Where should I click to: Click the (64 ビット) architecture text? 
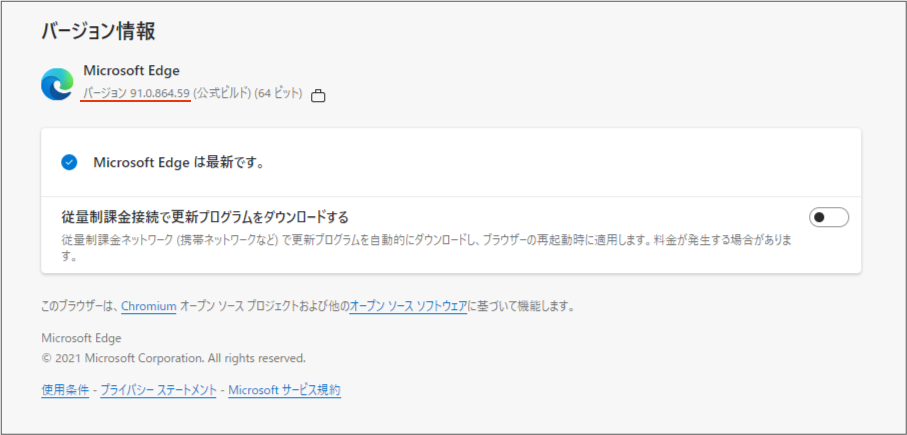pos(278,93)
